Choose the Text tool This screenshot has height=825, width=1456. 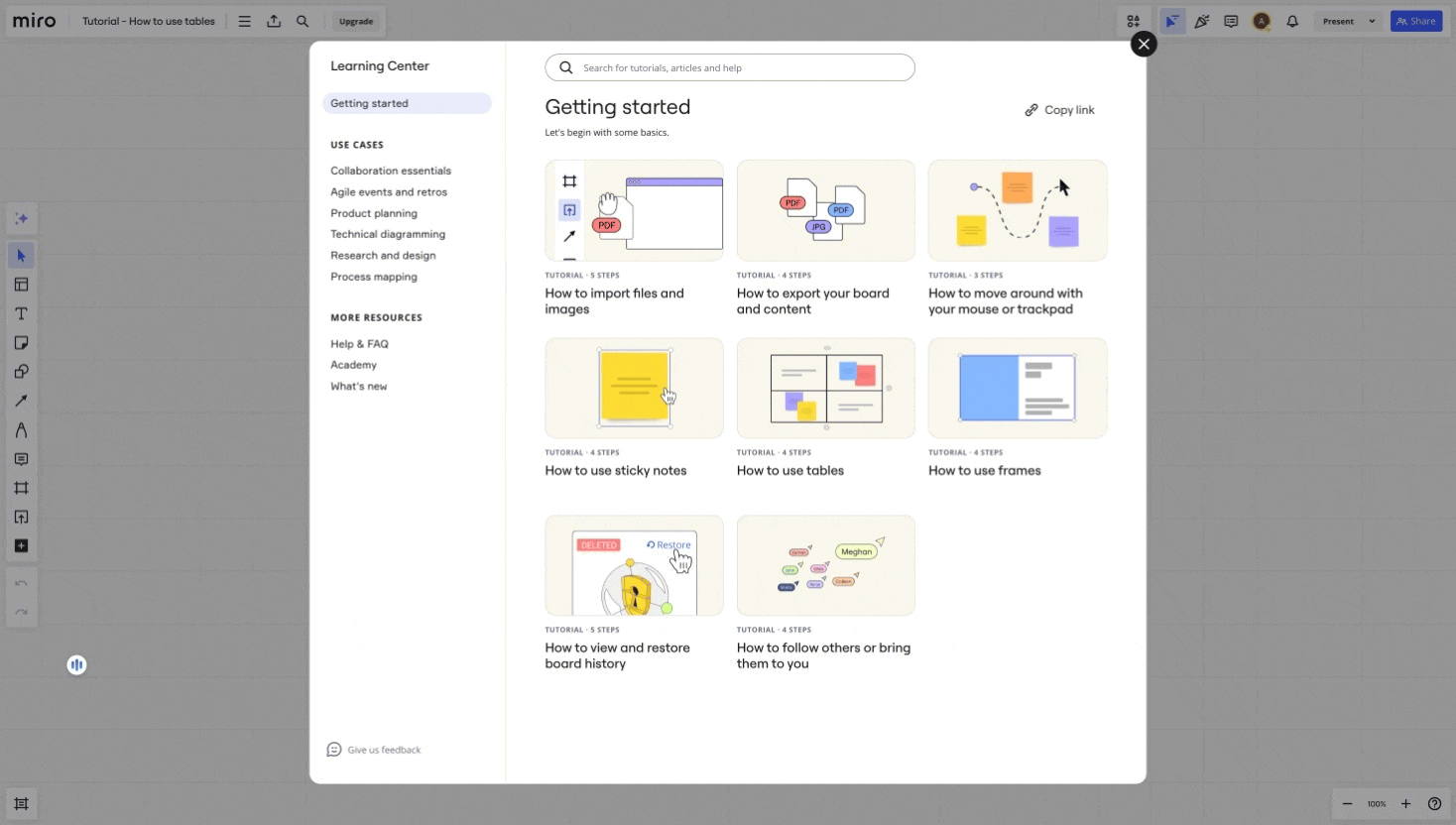(x=21, y=313)
